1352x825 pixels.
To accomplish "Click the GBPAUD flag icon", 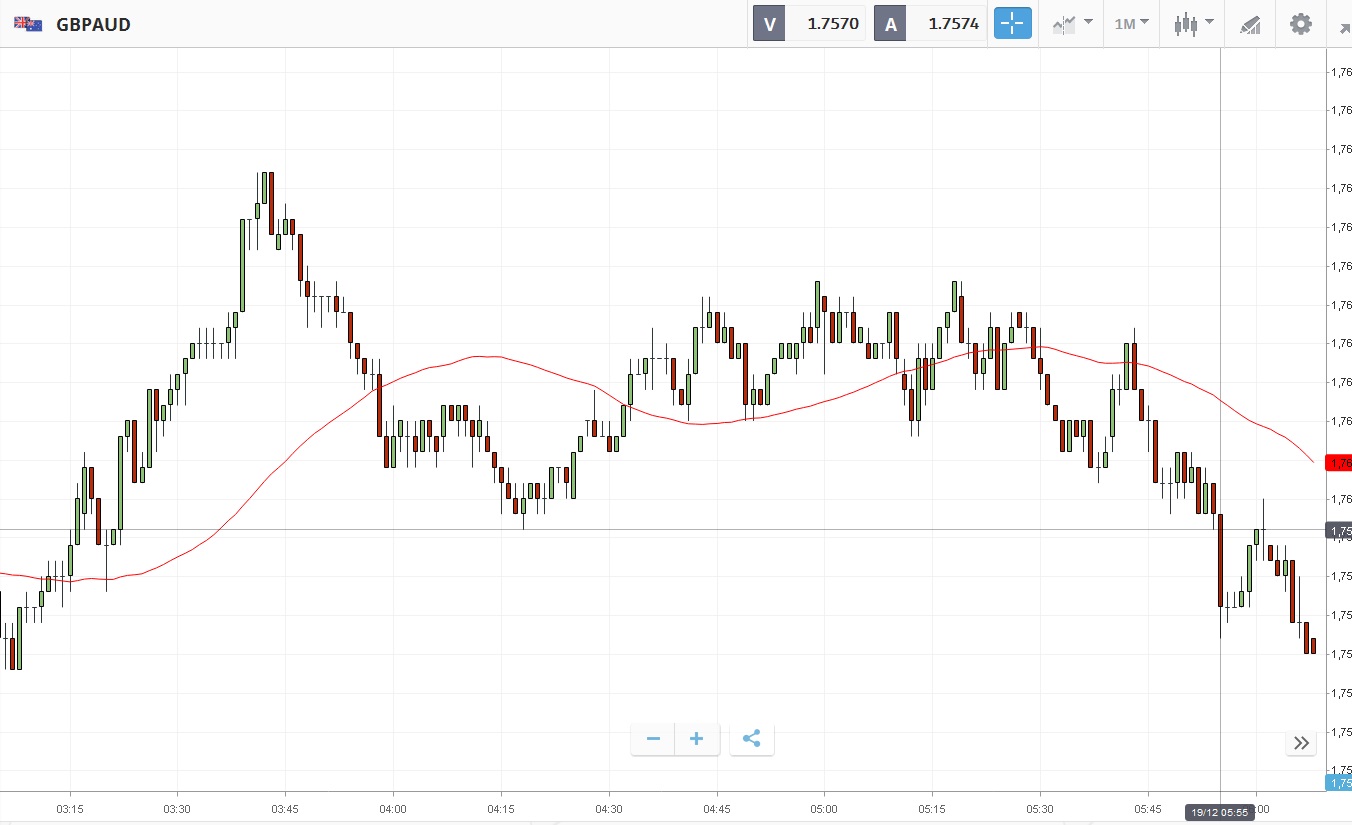I will pyautogui.click(x=28, y=24).
